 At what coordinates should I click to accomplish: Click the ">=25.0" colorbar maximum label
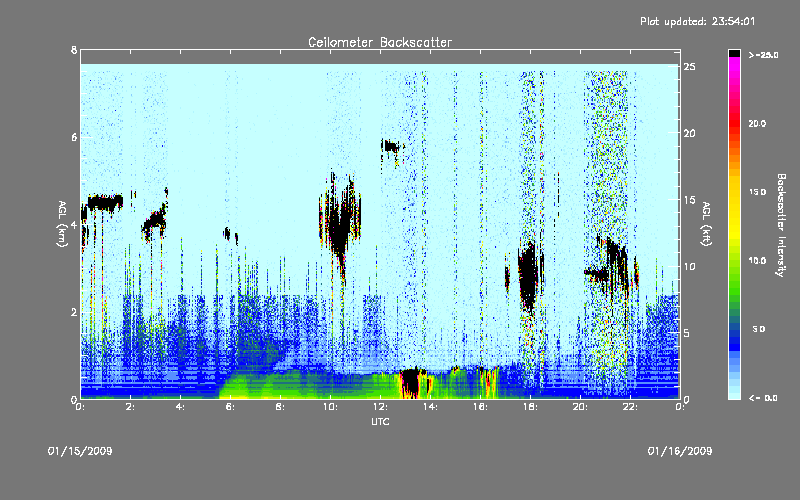point(763,55)
